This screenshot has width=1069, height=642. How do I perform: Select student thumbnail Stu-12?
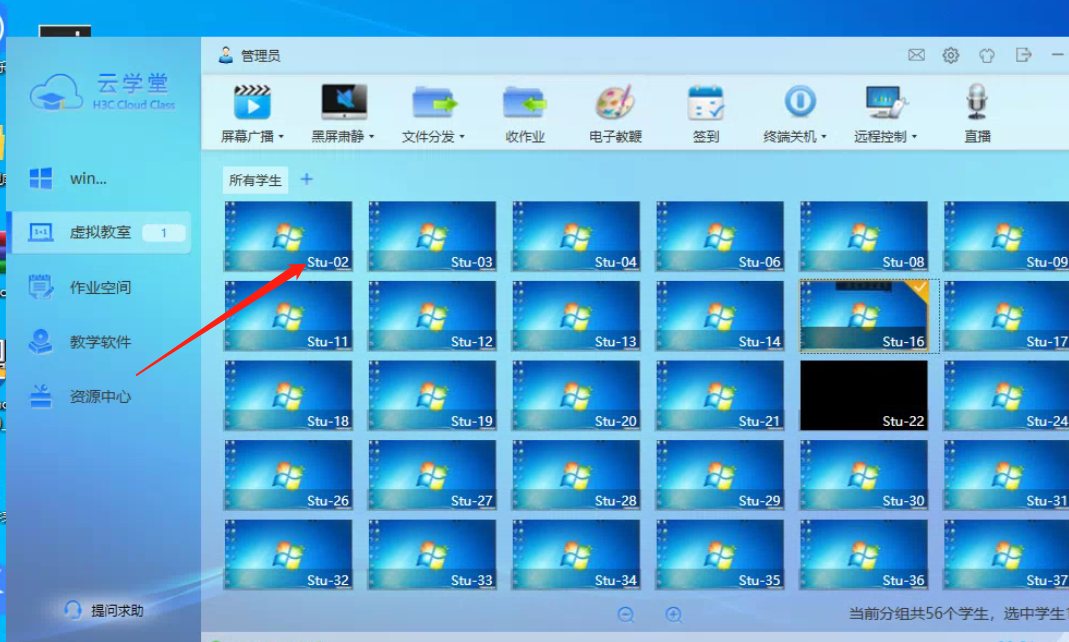click(x=432, y=316)
